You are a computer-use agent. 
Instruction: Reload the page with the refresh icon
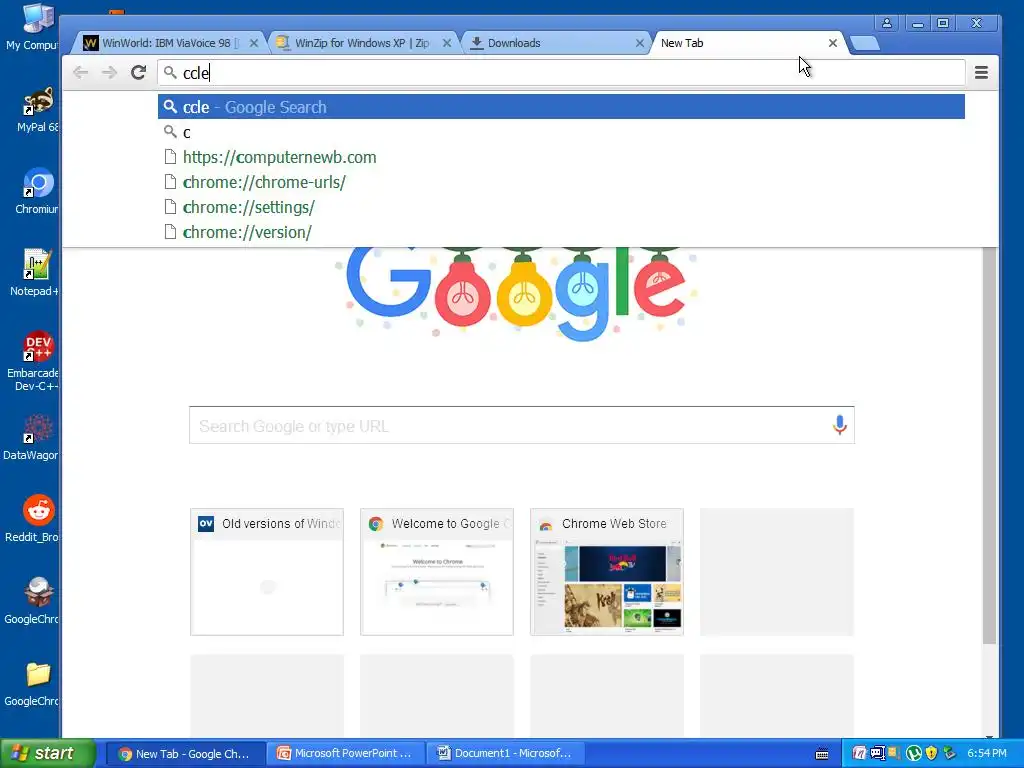click(x=138, y=72)
